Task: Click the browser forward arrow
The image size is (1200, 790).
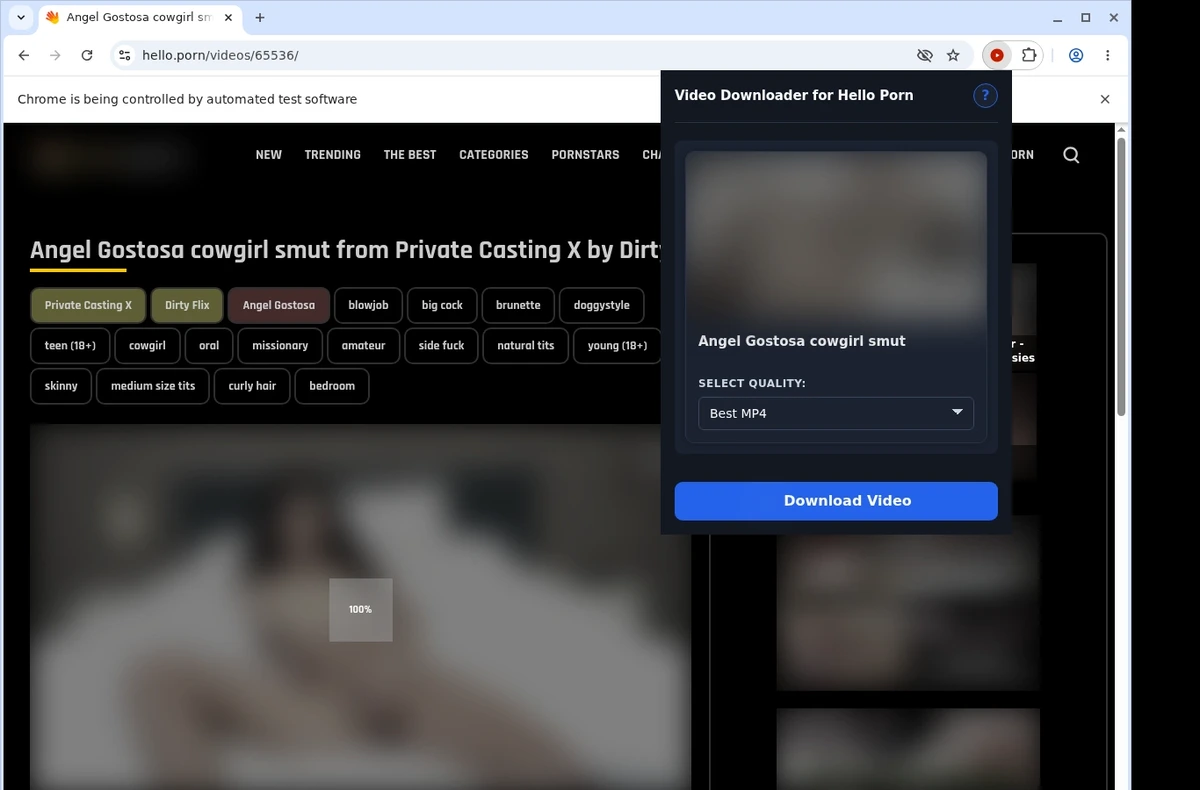Action: pyautogui.click(x=55, y=56)
